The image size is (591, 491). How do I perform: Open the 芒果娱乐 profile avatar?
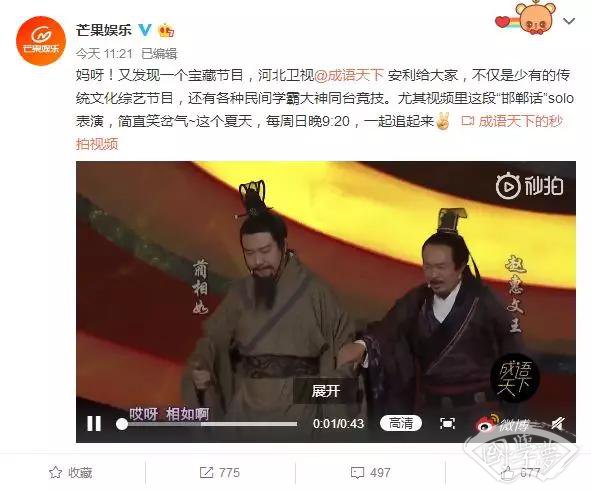pyautogui.click(x=41, y=40)
